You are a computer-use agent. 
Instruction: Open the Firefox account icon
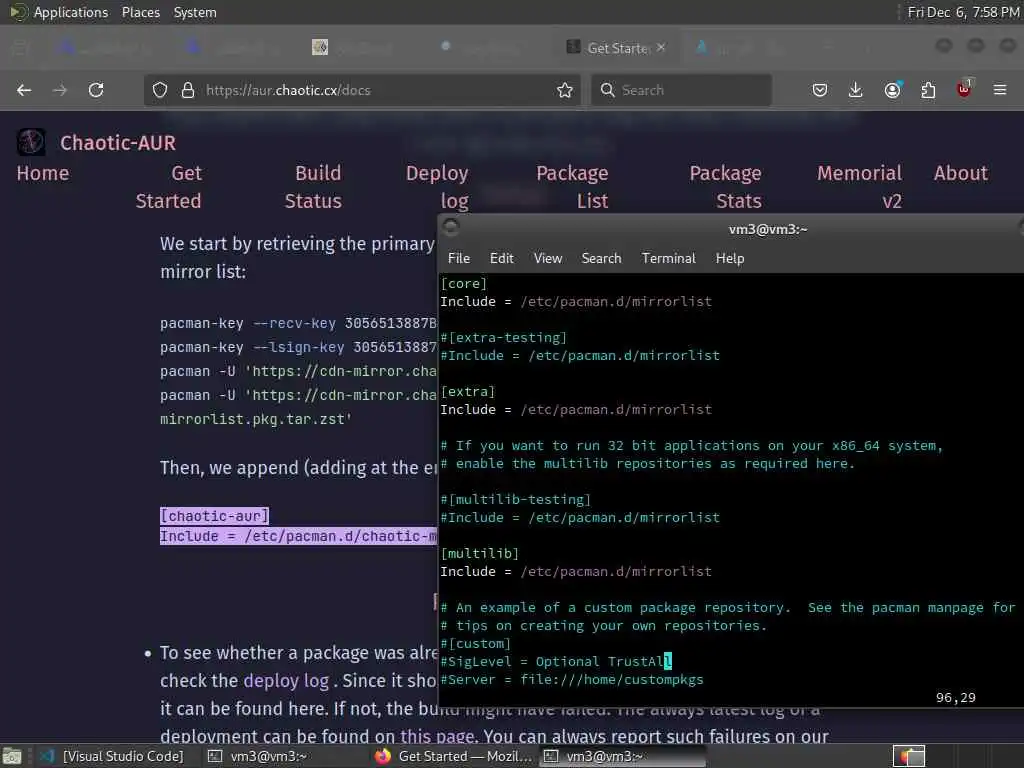[x=892, y=90]
